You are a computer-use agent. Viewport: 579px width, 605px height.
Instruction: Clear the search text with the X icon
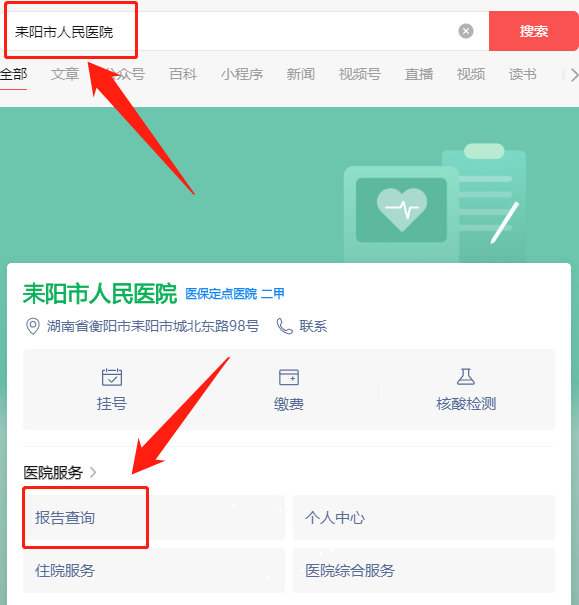pos(466,31)
